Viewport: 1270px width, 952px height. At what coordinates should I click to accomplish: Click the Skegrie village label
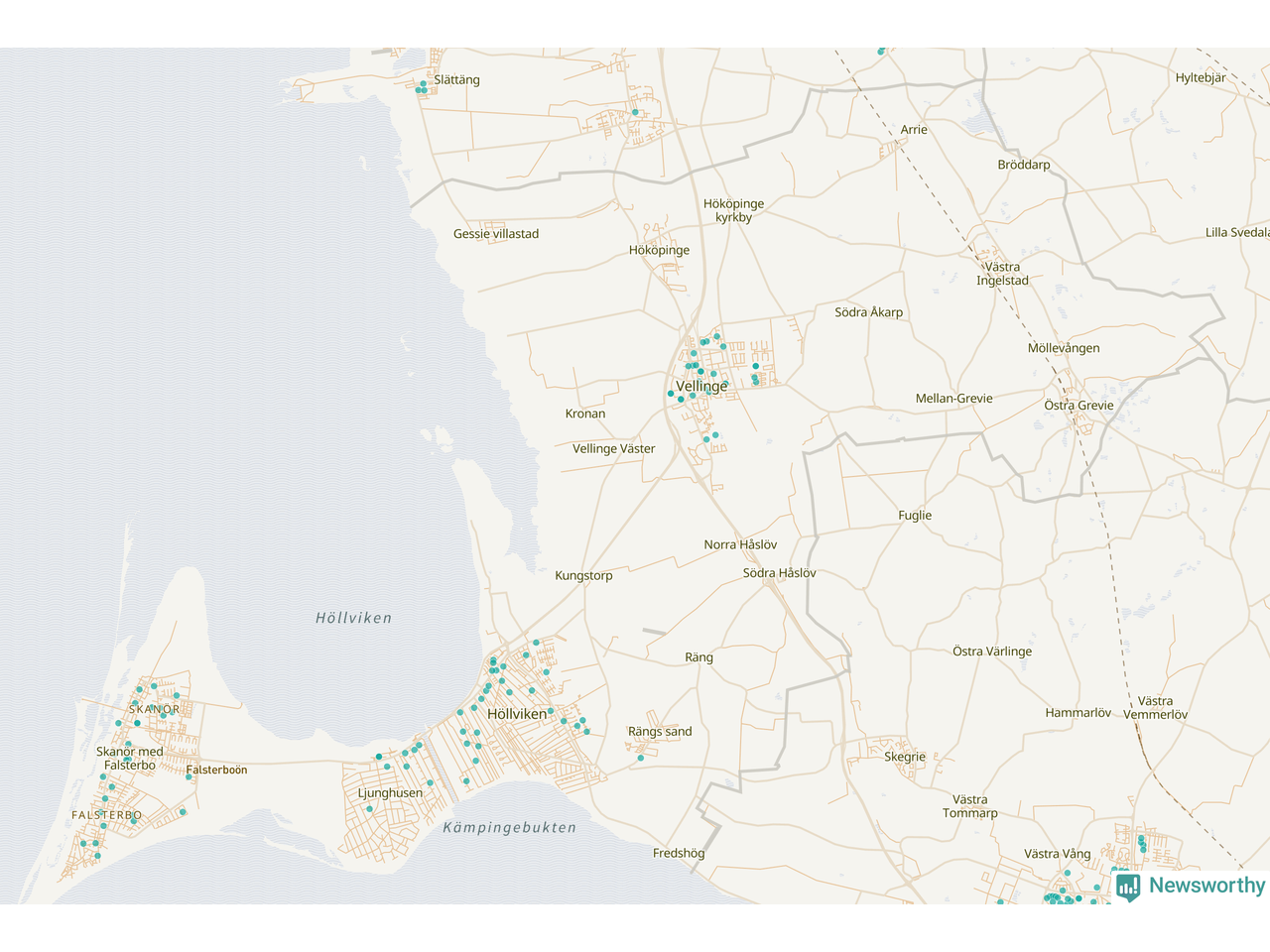coord(904,757)
